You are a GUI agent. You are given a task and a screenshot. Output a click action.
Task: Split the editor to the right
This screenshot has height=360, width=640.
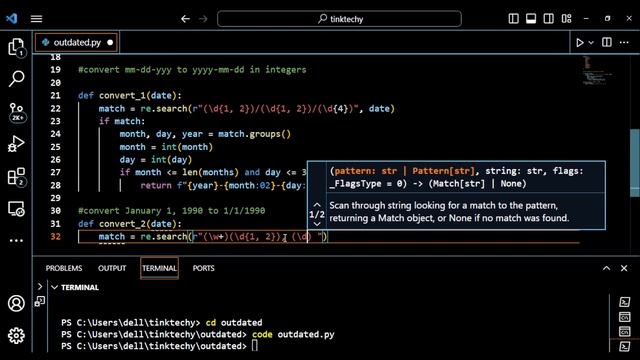pos(607,42)
